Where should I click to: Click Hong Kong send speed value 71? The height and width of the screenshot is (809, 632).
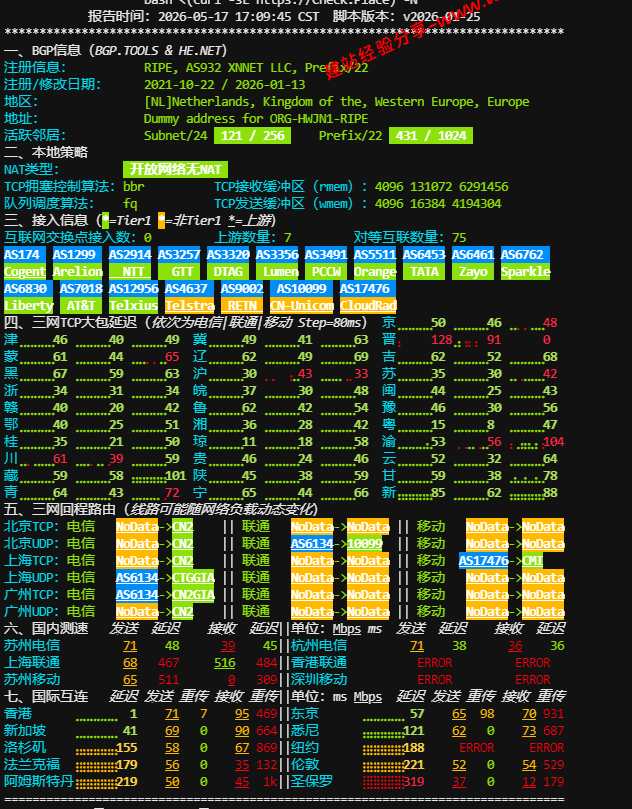tap(172, 714)
